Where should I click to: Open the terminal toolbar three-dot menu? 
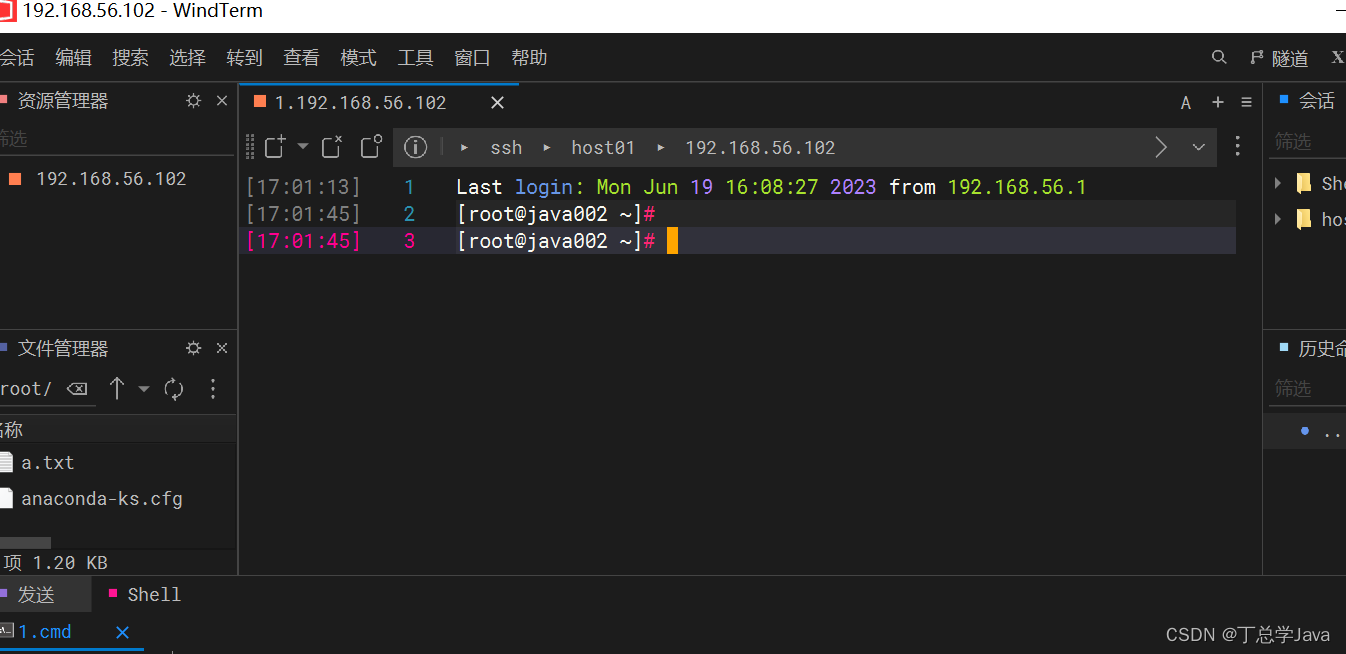1238,146
